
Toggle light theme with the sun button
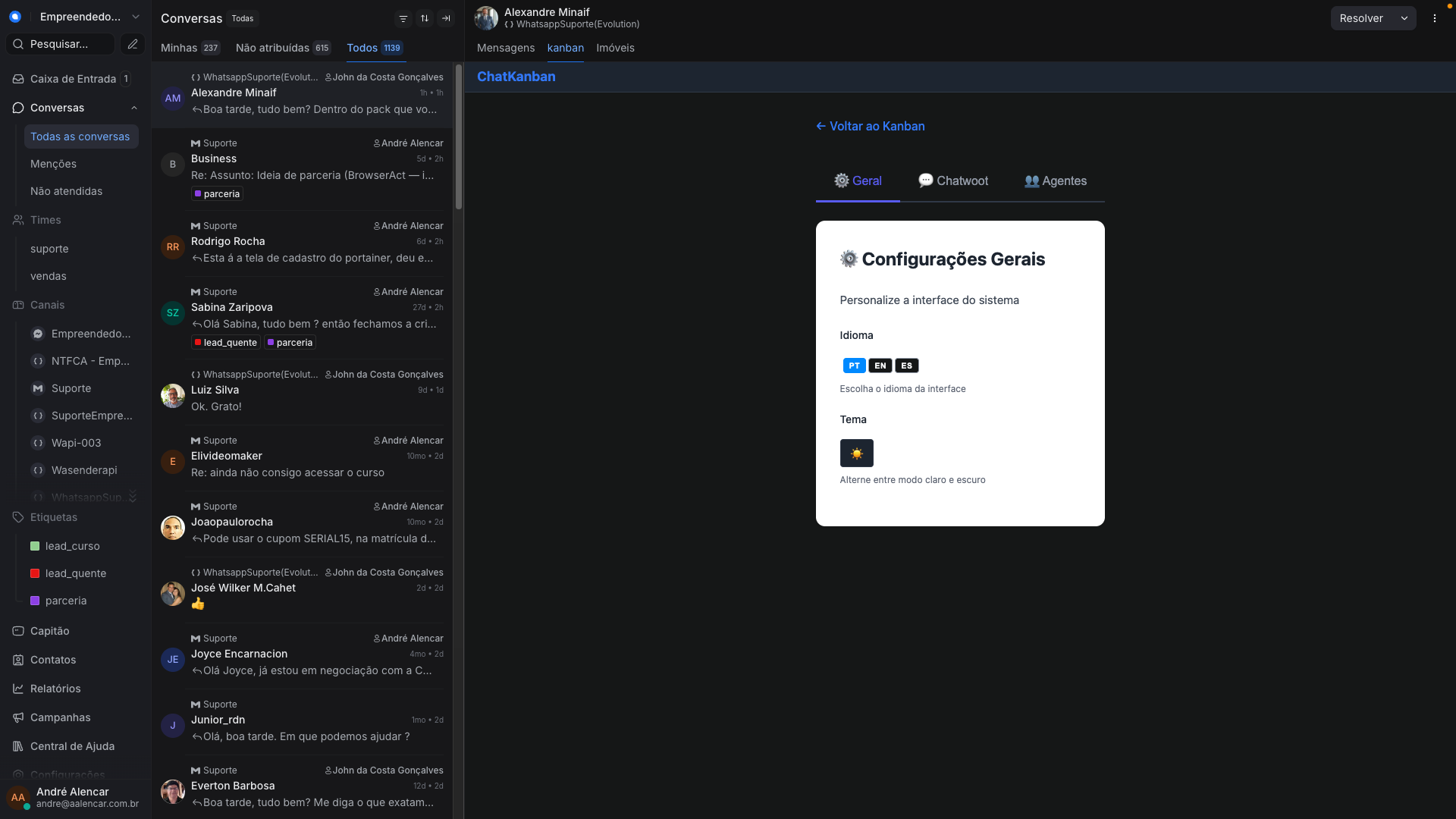[x=856, y=453]
